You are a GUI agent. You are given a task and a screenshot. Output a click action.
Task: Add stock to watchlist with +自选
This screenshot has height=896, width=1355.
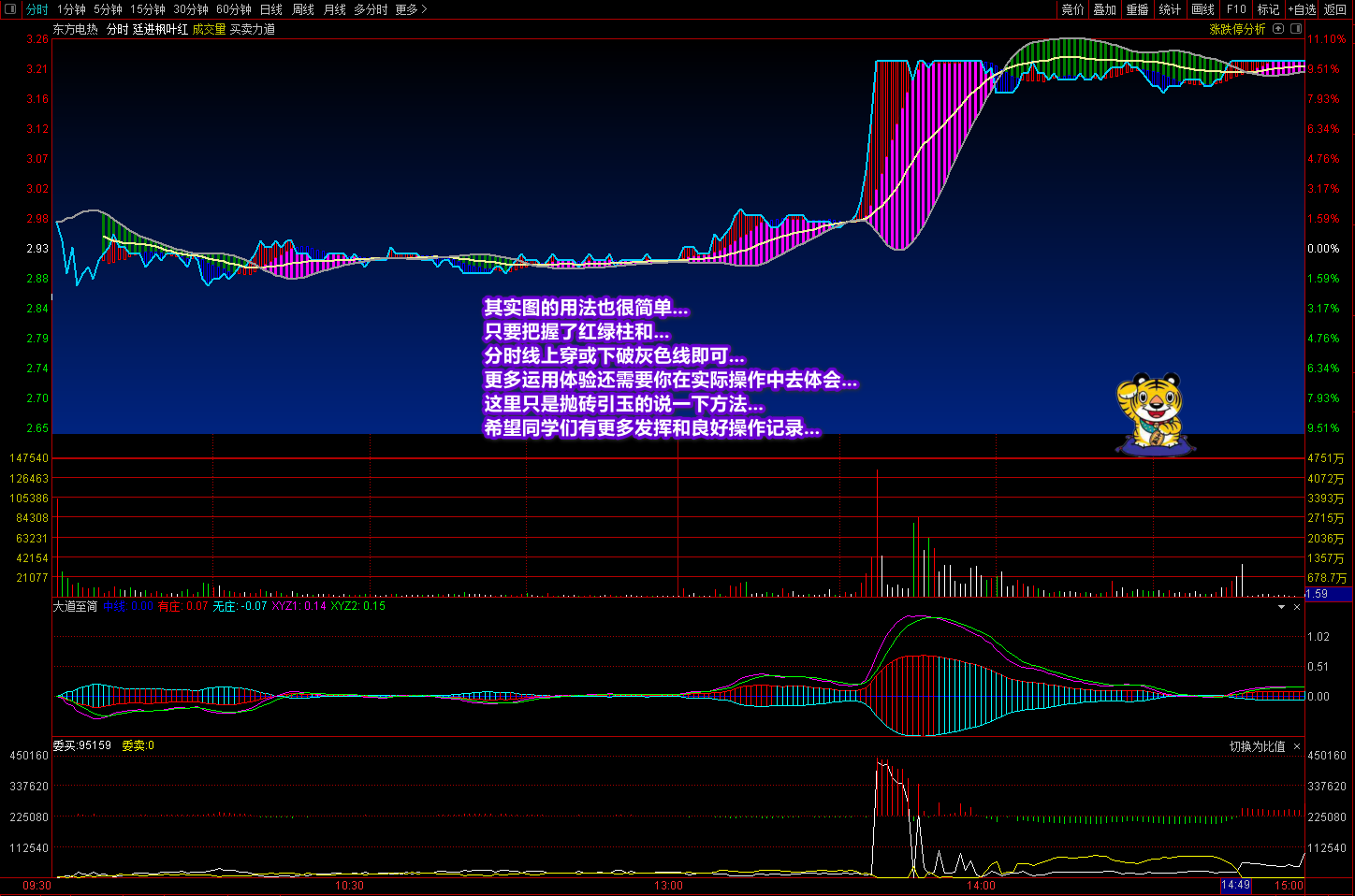1302,9
